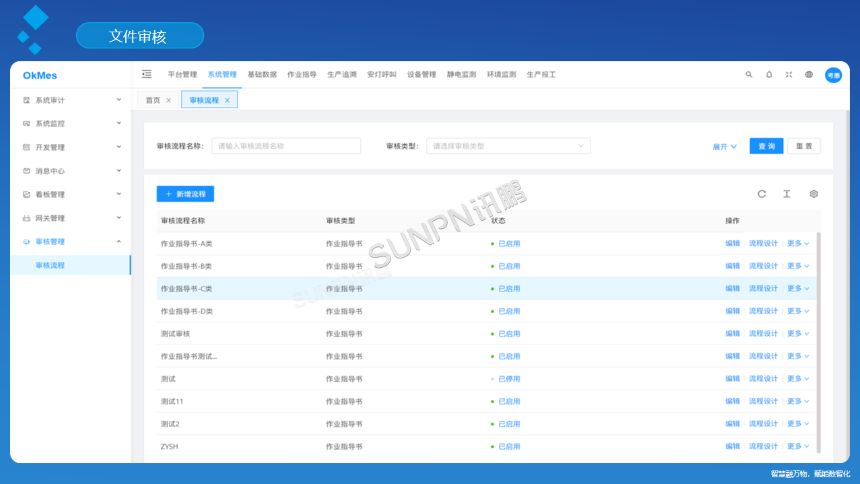Click the 审核流程名称 column header
Viewport: 860px width, 484px height.
tap(183, 221)
